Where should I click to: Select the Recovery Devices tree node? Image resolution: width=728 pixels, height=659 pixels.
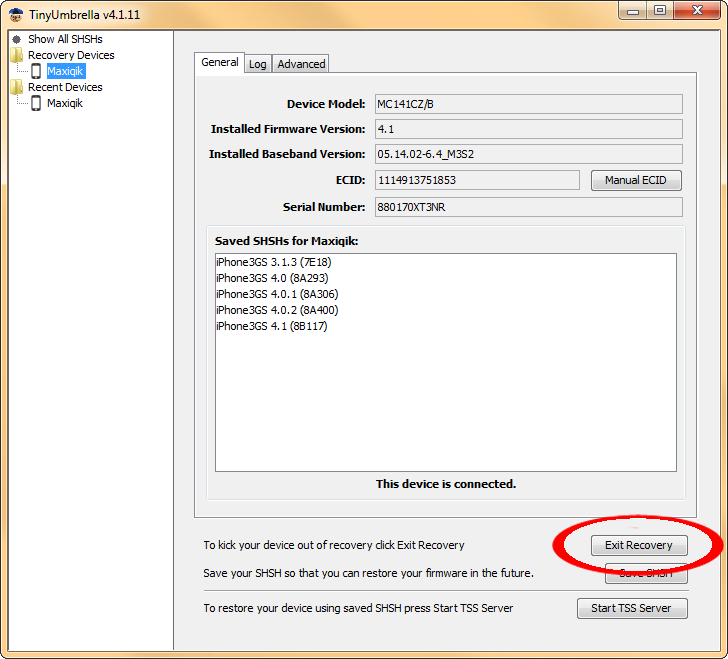click(71, 55)
